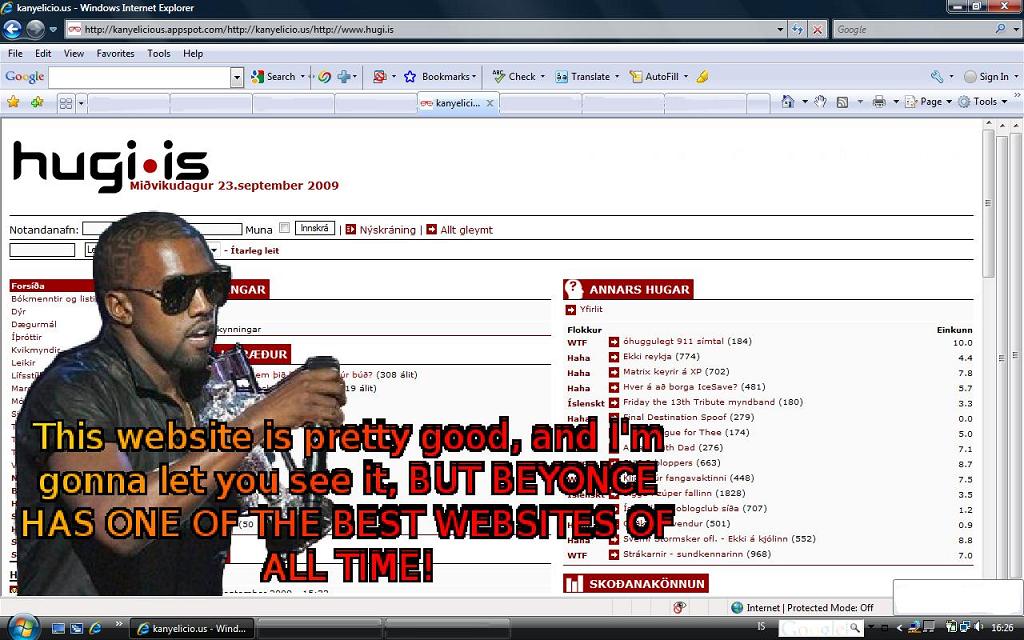This screenshot has width=1024, height=640.
Task: Click the Print icon in the command bar
Action: coord(879,102)
